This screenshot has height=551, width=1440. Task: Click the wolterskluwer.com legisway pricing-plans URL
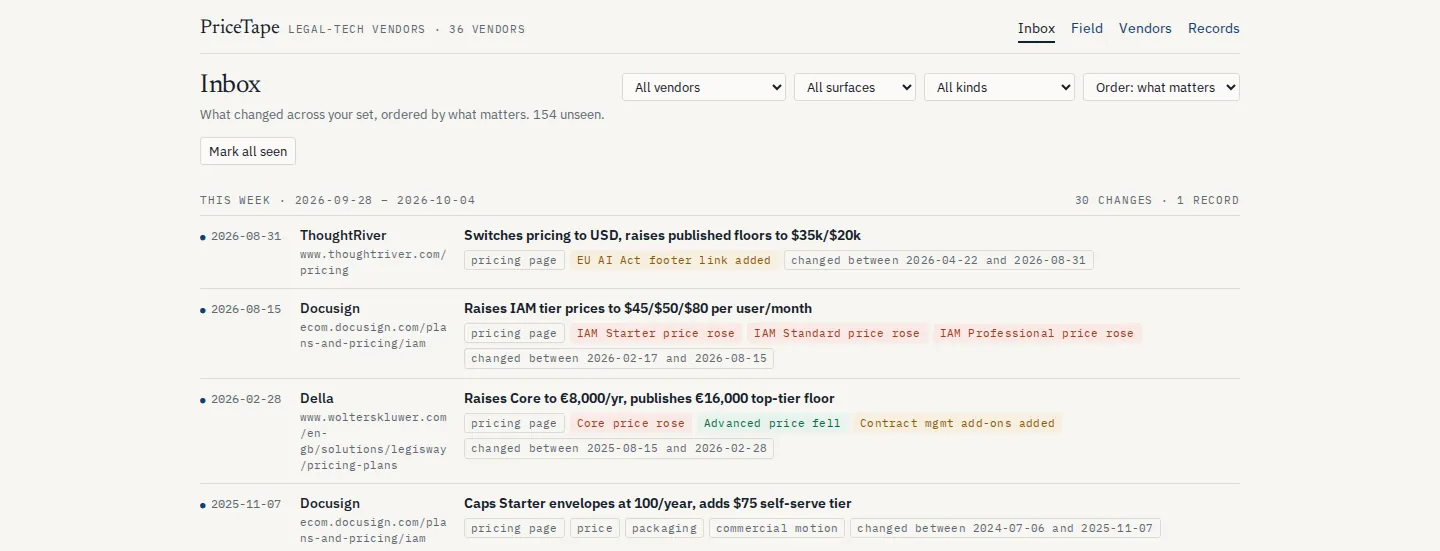point(373,441)
